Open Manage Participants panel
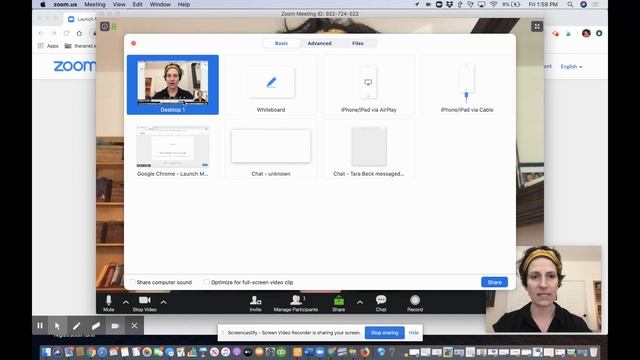Viewport: 640px width, 360px height. [x=296, y=303]
